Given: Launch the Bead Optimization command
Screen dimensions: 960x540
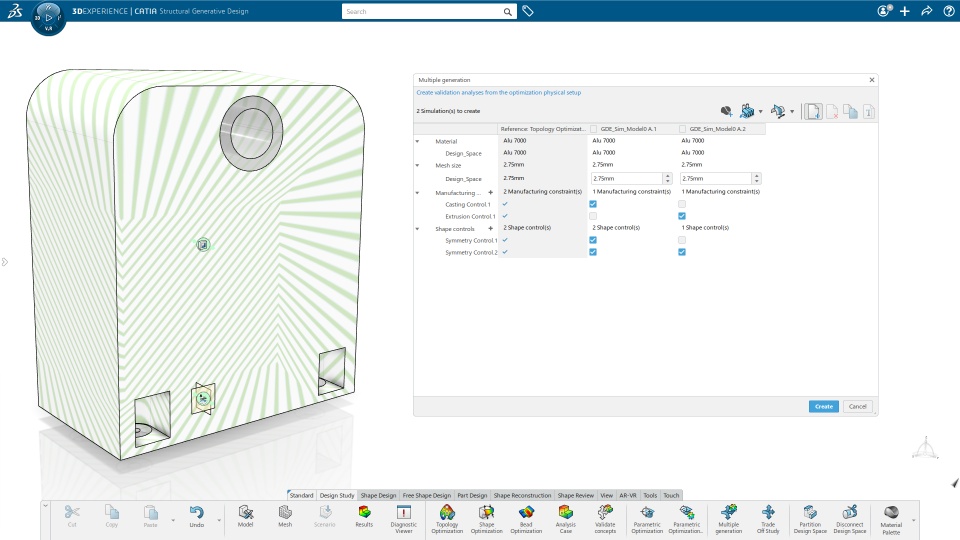Looking at the screenshot, I should [x=526, y=519].
